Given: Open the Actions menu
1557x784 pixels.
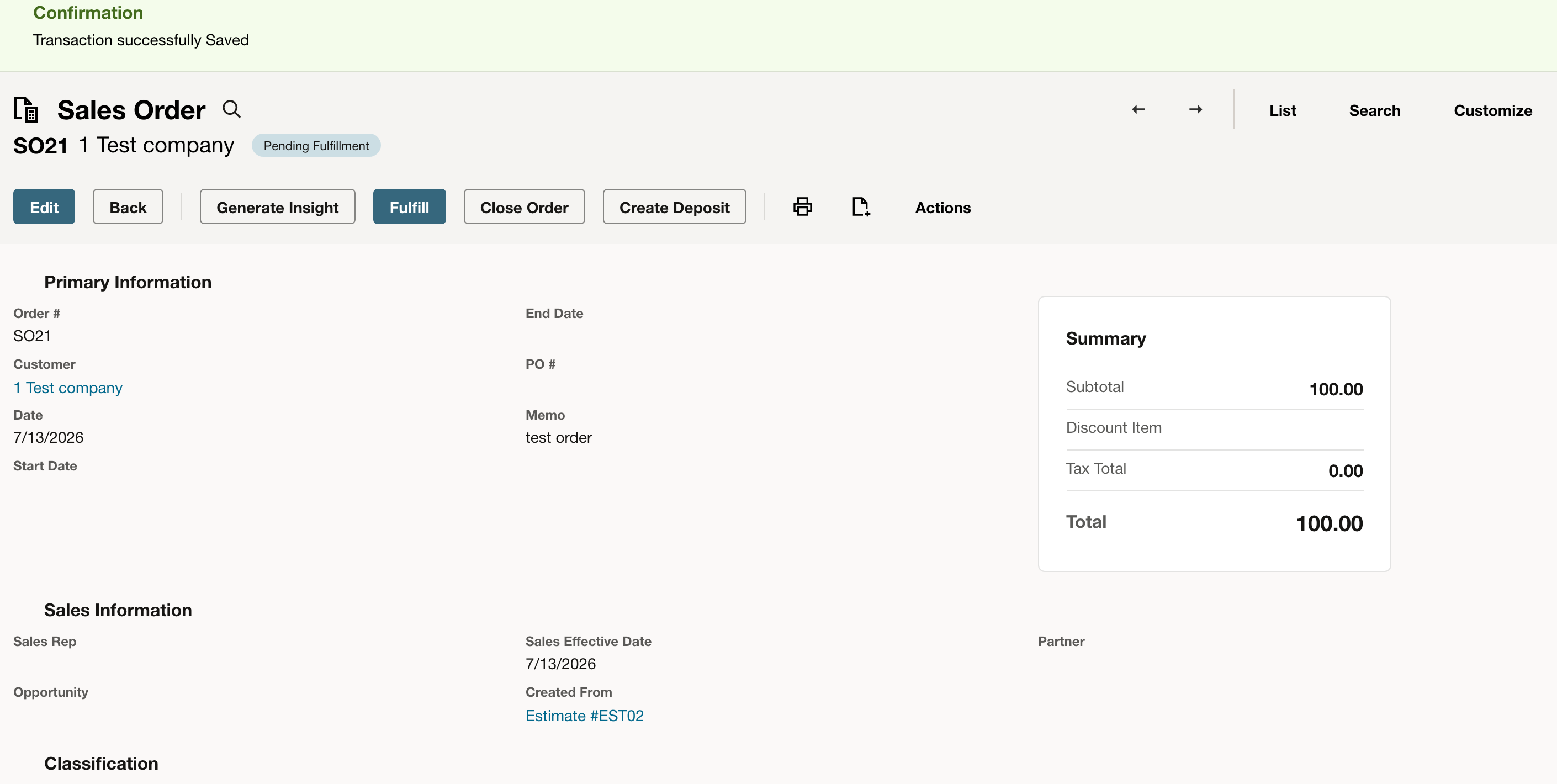Looking at the screenshot, I should [942, 208].
